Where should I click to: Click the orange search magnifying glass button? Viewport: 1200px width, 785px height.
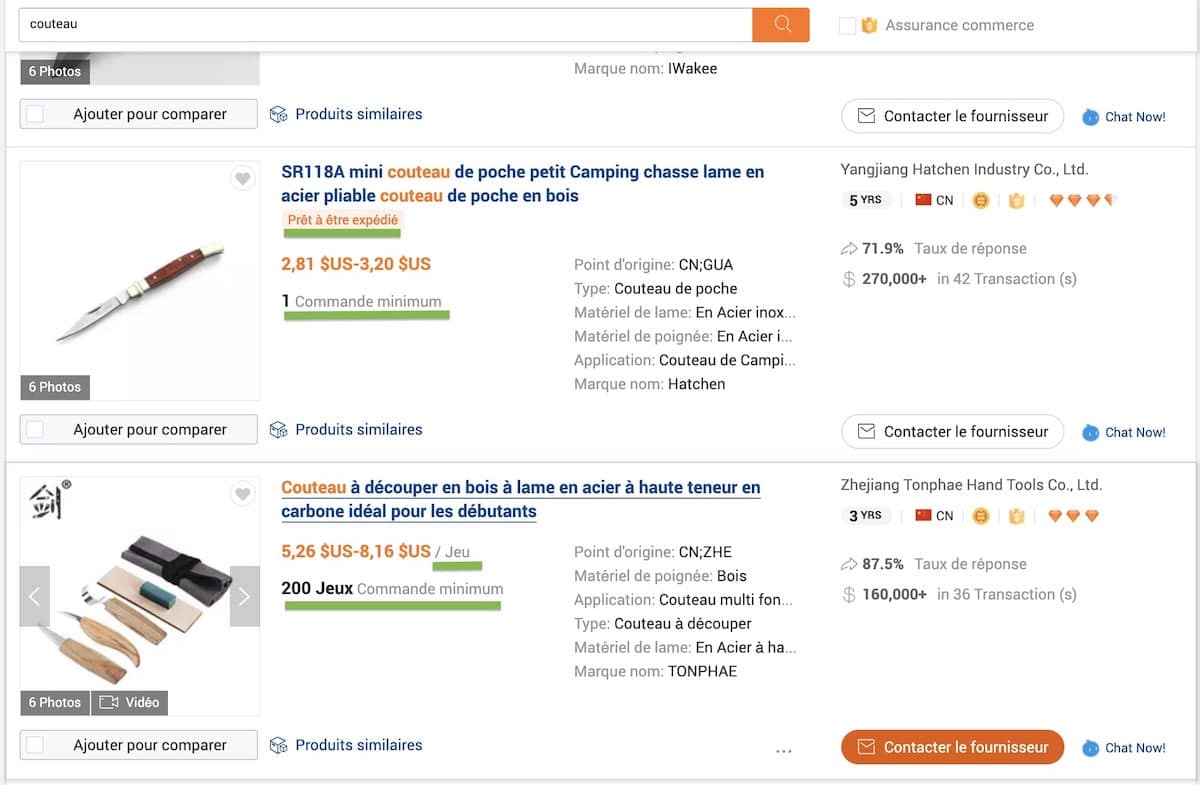click(781, 24)
